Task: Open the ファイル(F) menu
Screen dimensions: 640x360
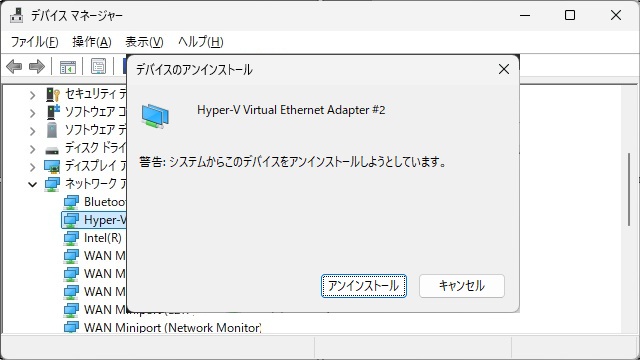Action: click(x=34, y=42)
